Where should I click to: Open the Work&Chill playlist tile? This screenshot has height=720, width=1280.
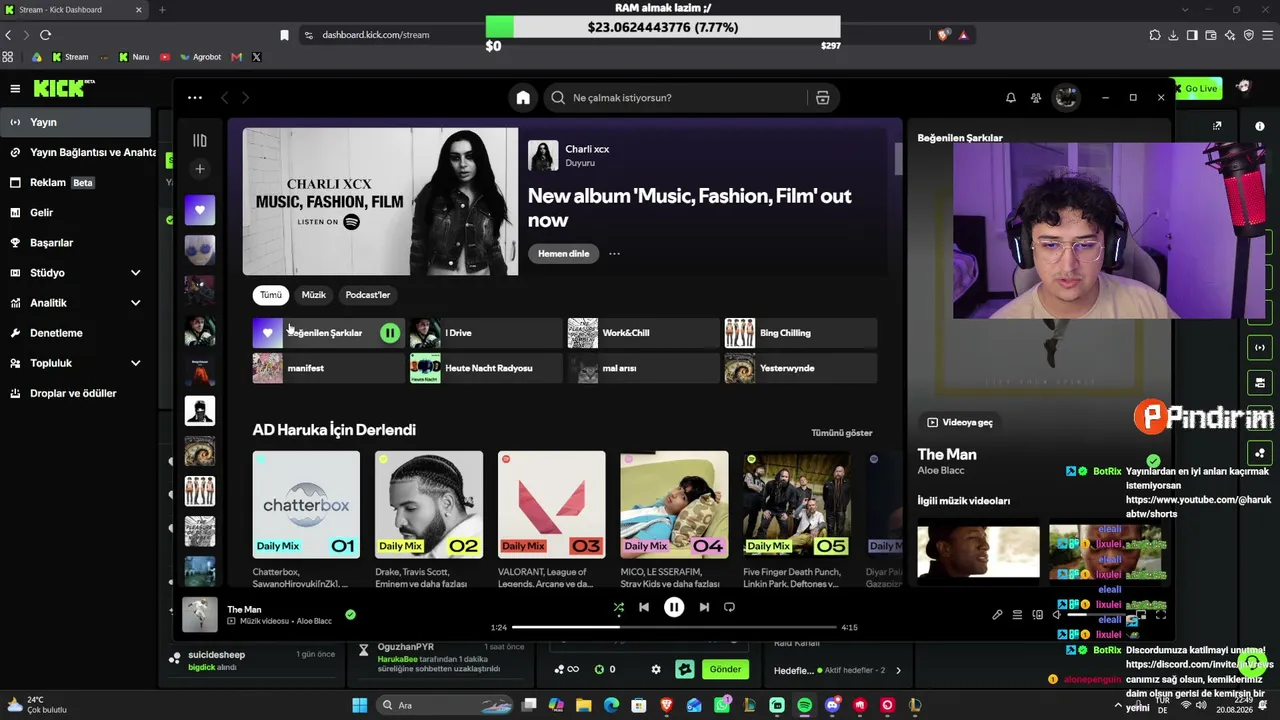click(644, 333)
